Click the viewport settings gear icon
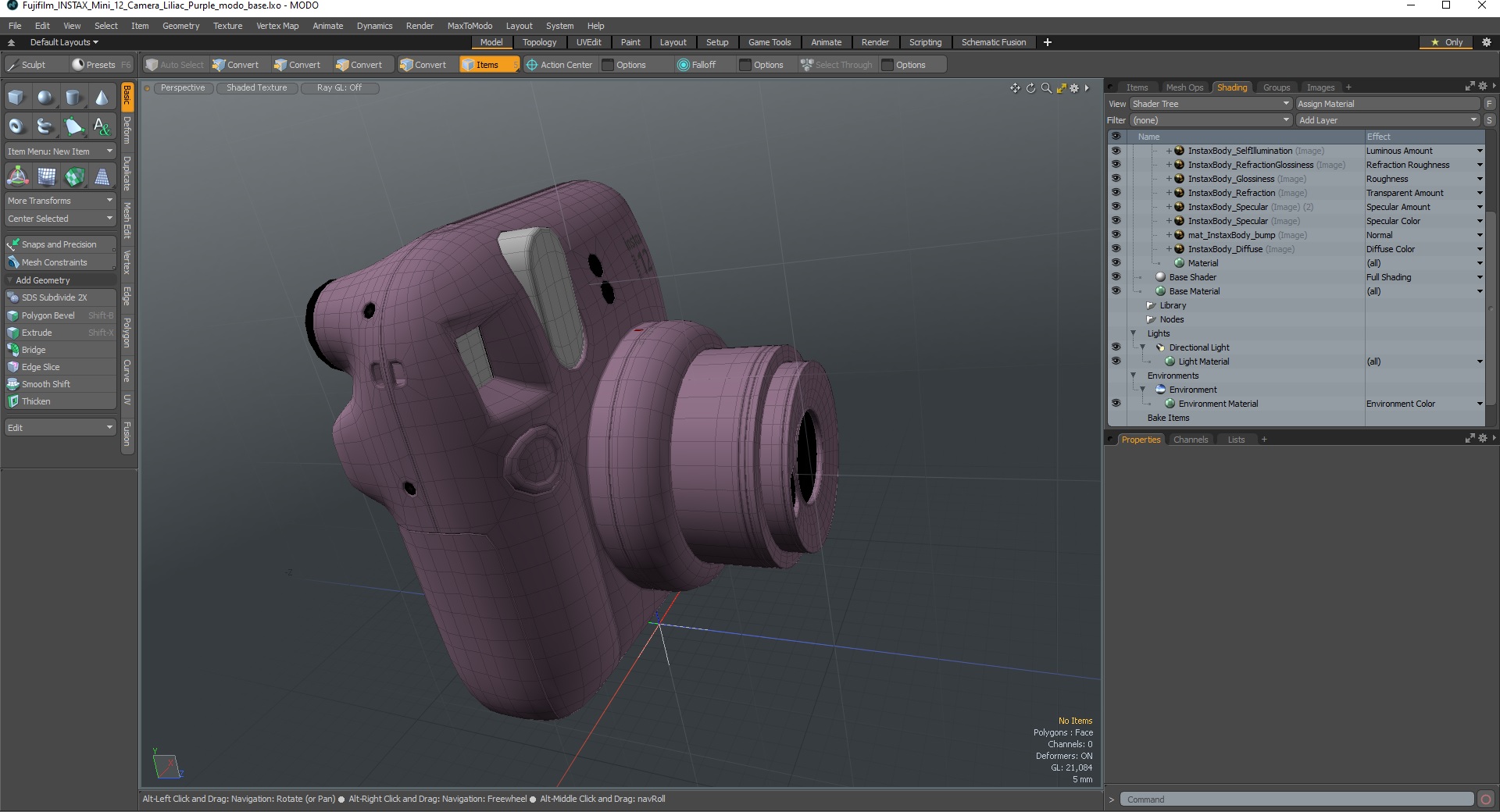 point(1075,88)
